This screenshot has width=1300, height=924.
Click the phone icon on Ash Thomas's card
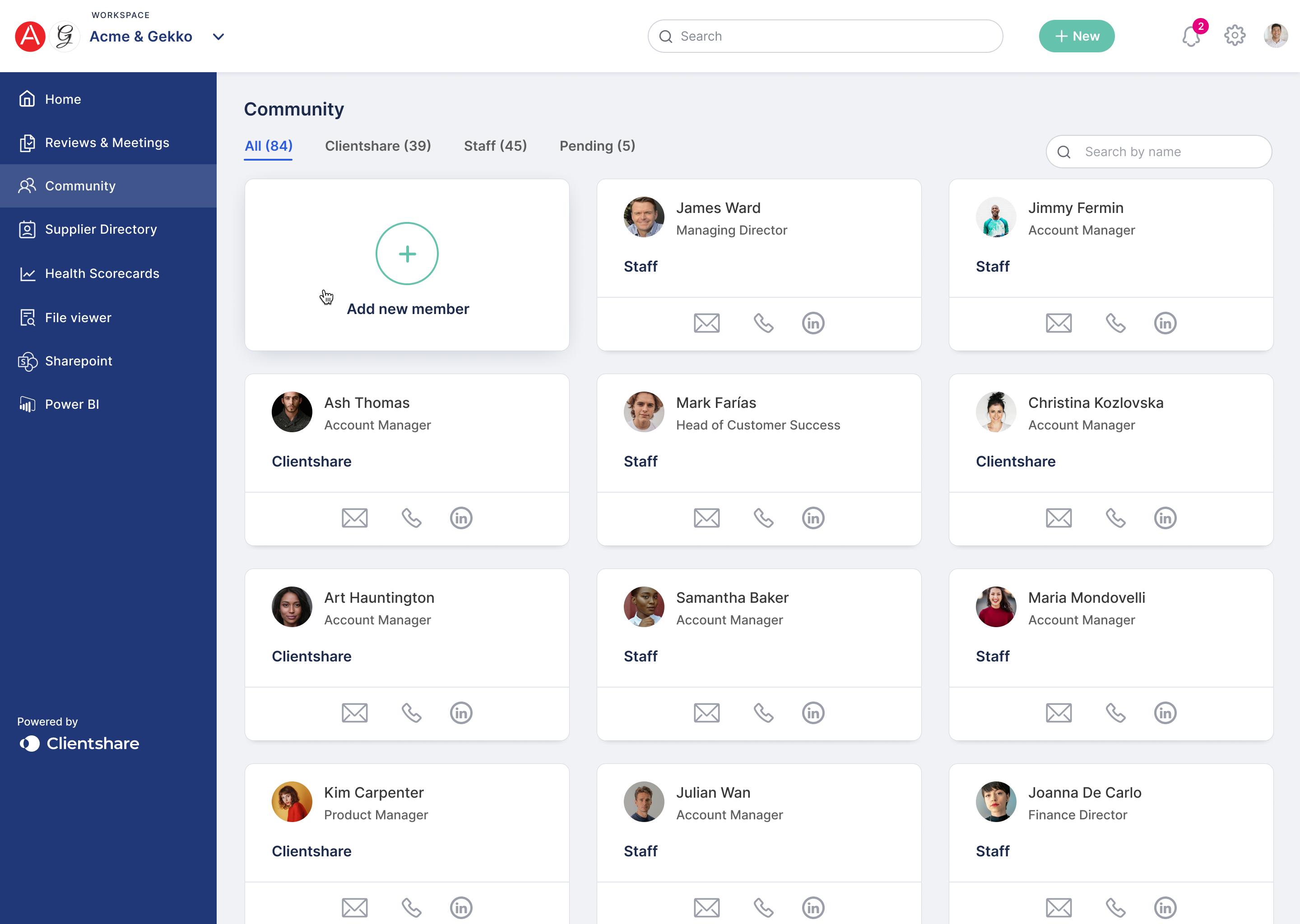(411, 518)
